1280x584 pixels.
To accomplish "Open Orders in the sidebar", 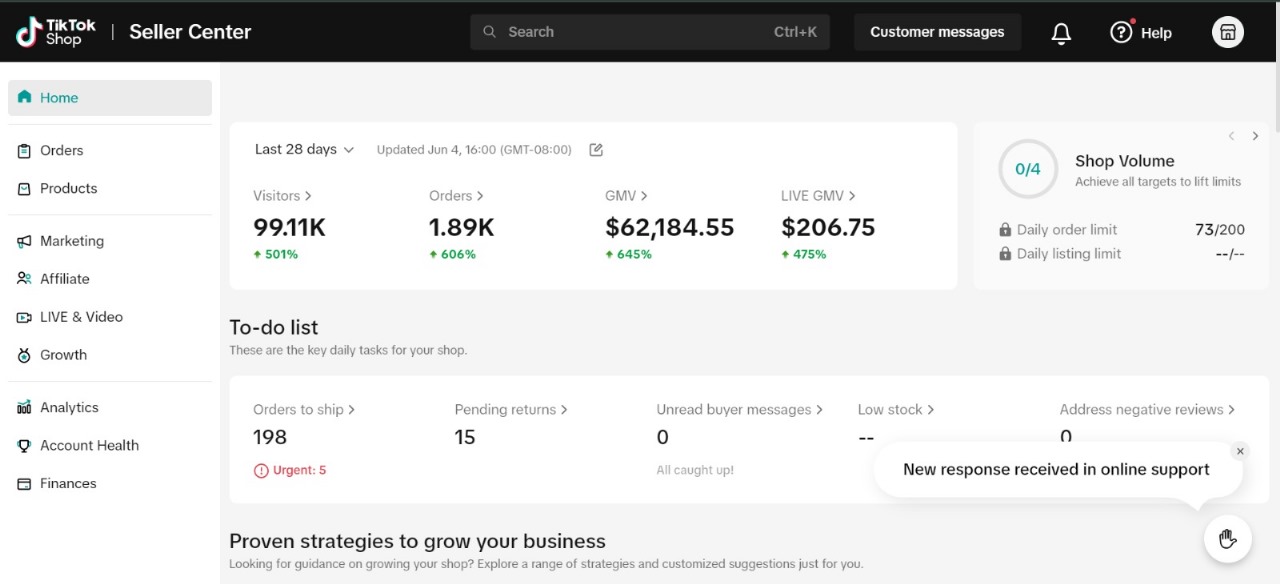I will 61,151.
